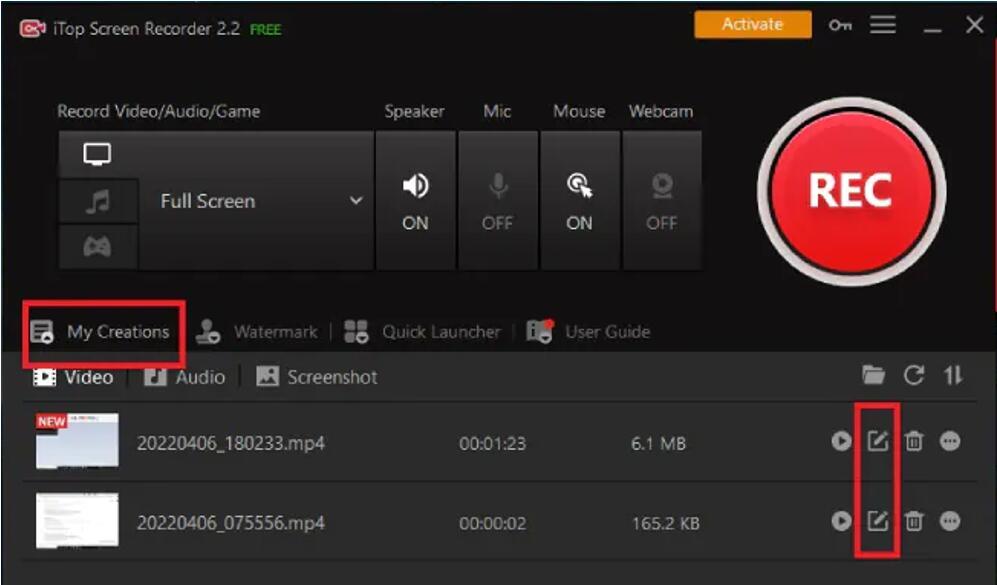Click the orange Activate button
This screenshot has width=997, height=585.
753,25
